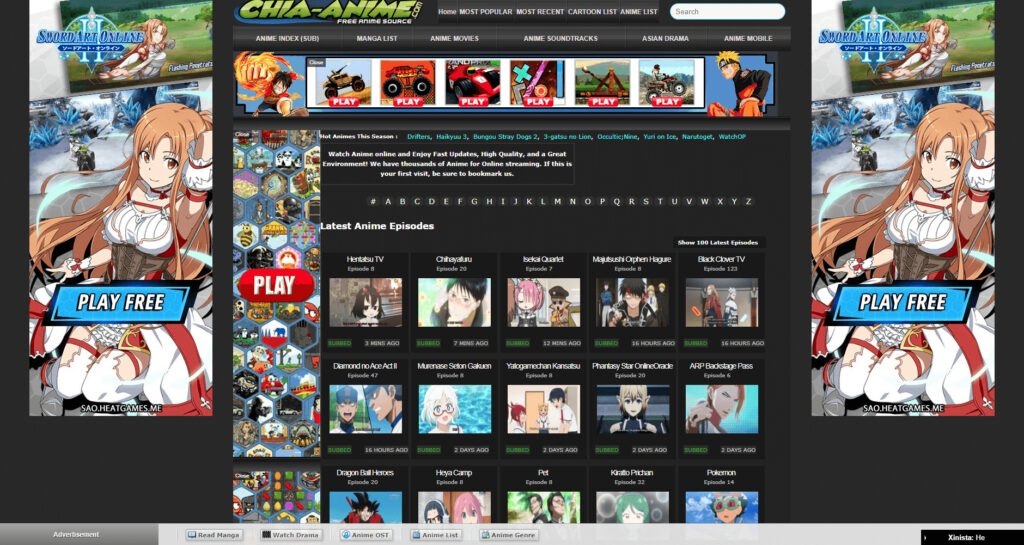1024x545 pixels.
Task: Open the Occultic;Nine link
Action: tap(617, 136)
